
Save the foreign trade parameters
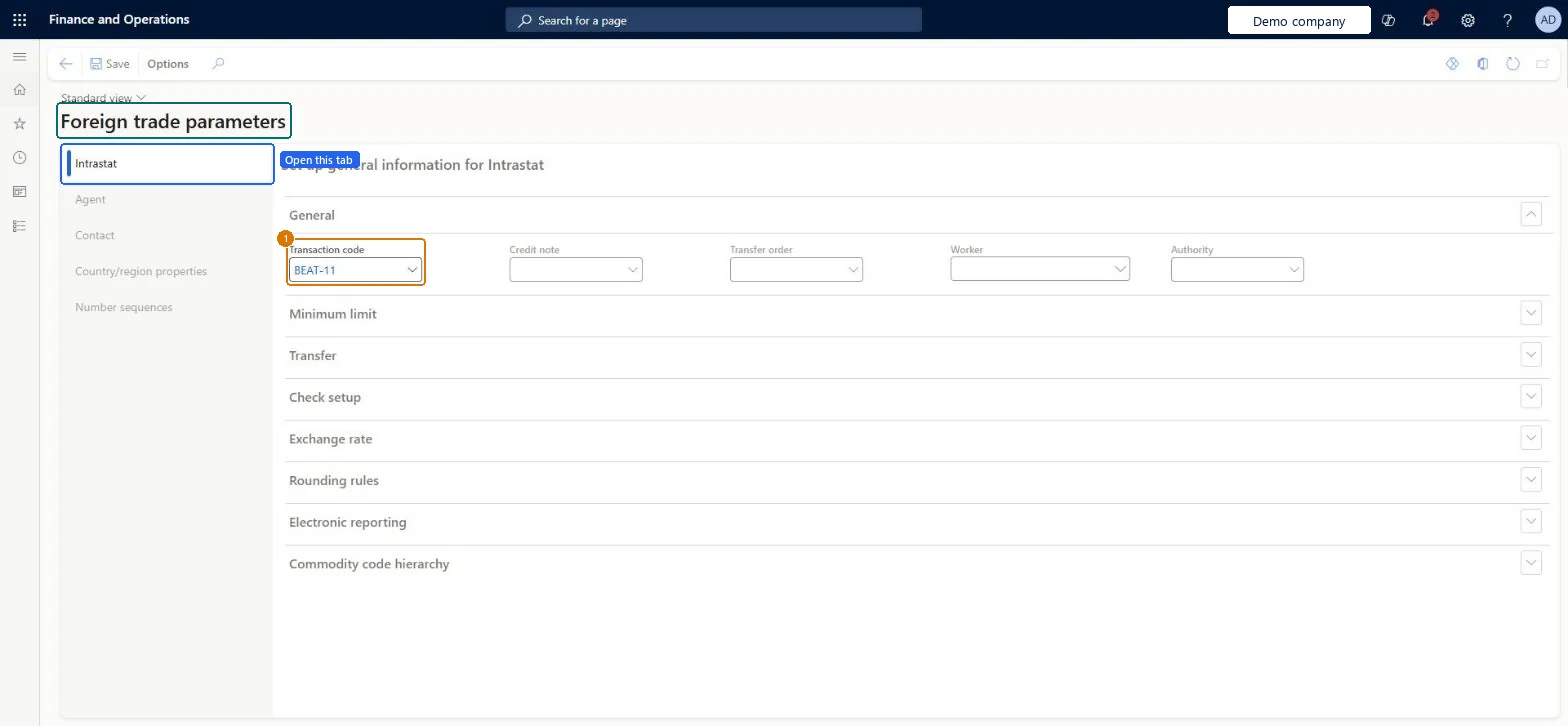(109, 64)
